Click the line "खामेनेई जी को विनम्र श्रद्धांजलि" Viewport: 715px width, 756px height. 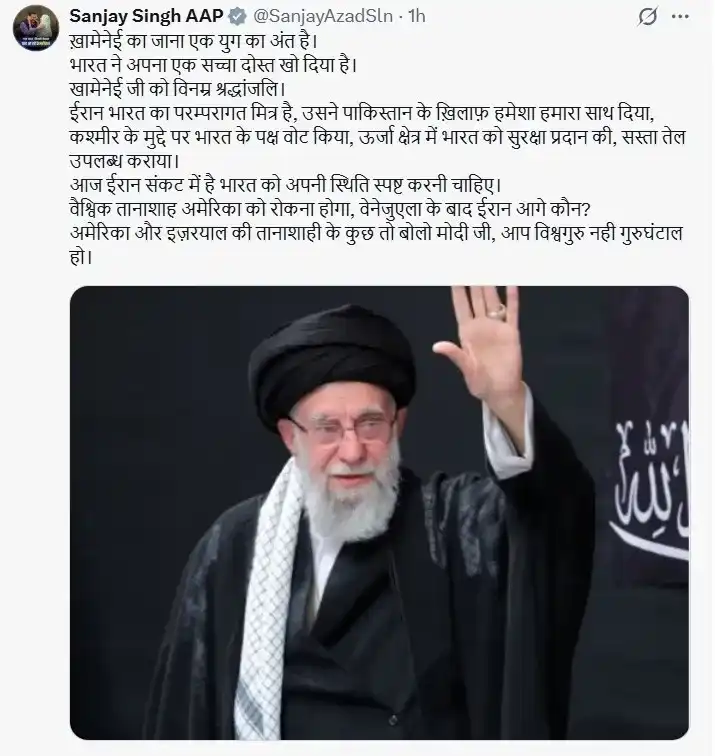click(178, 89)
